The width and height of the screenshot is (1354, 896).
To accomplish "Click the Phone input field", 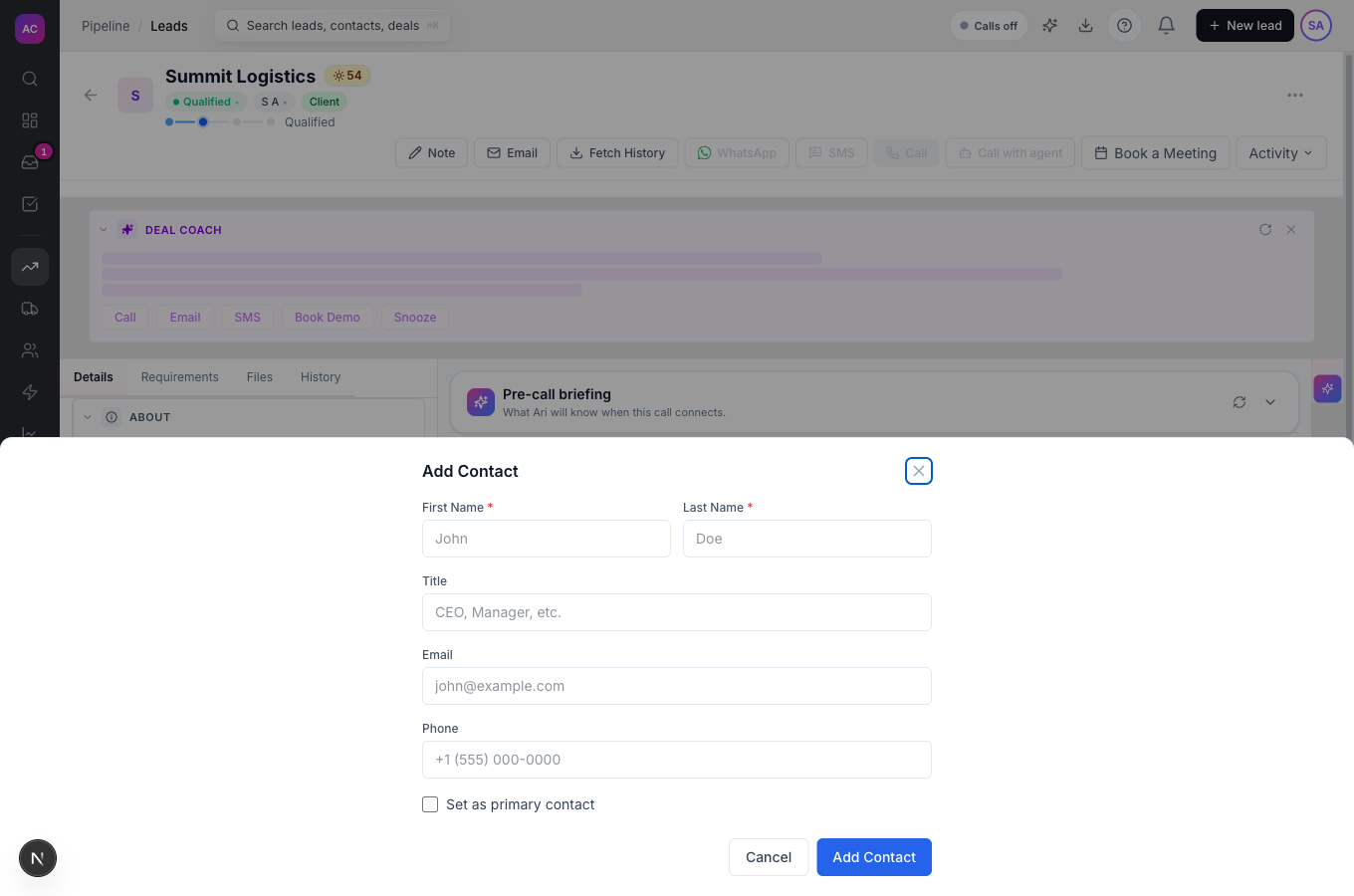I will tap(677, 760).
